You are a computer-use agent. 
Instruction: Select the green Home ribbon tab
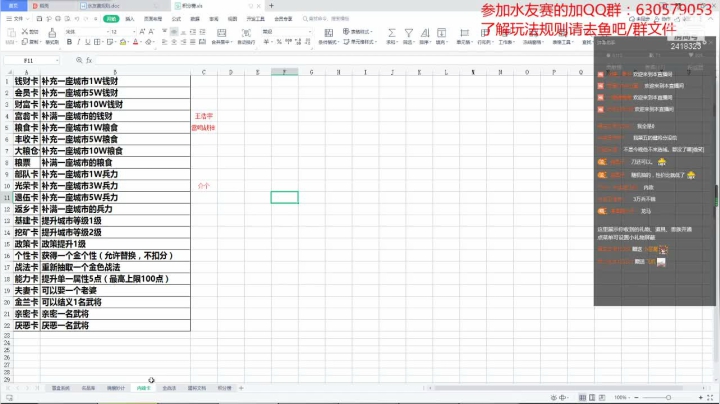pyautogui.click(x=111, y=19)
